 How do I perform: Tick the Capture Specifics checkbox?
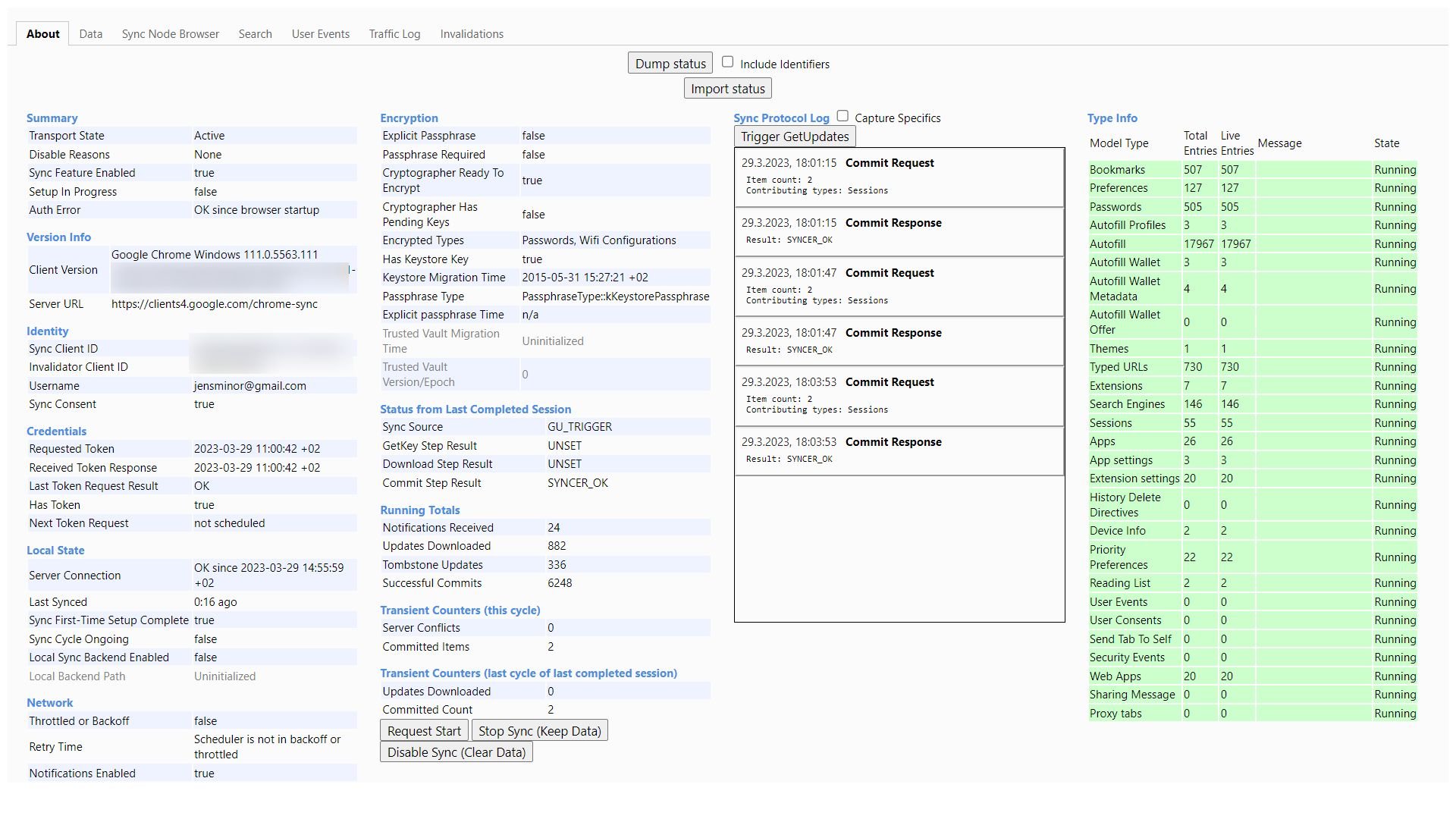coord(843,116)
